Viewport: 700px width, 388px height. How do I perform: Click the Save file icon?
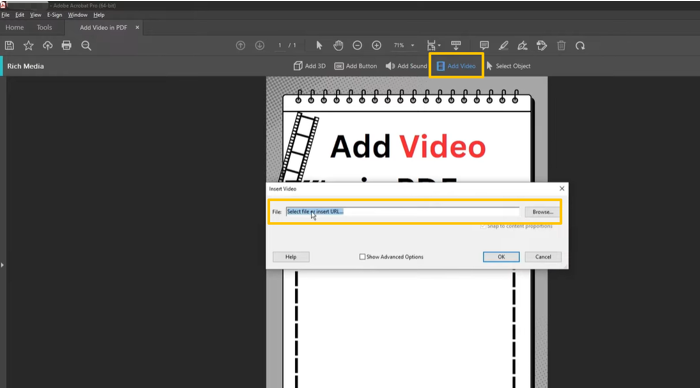pos(9,46)
